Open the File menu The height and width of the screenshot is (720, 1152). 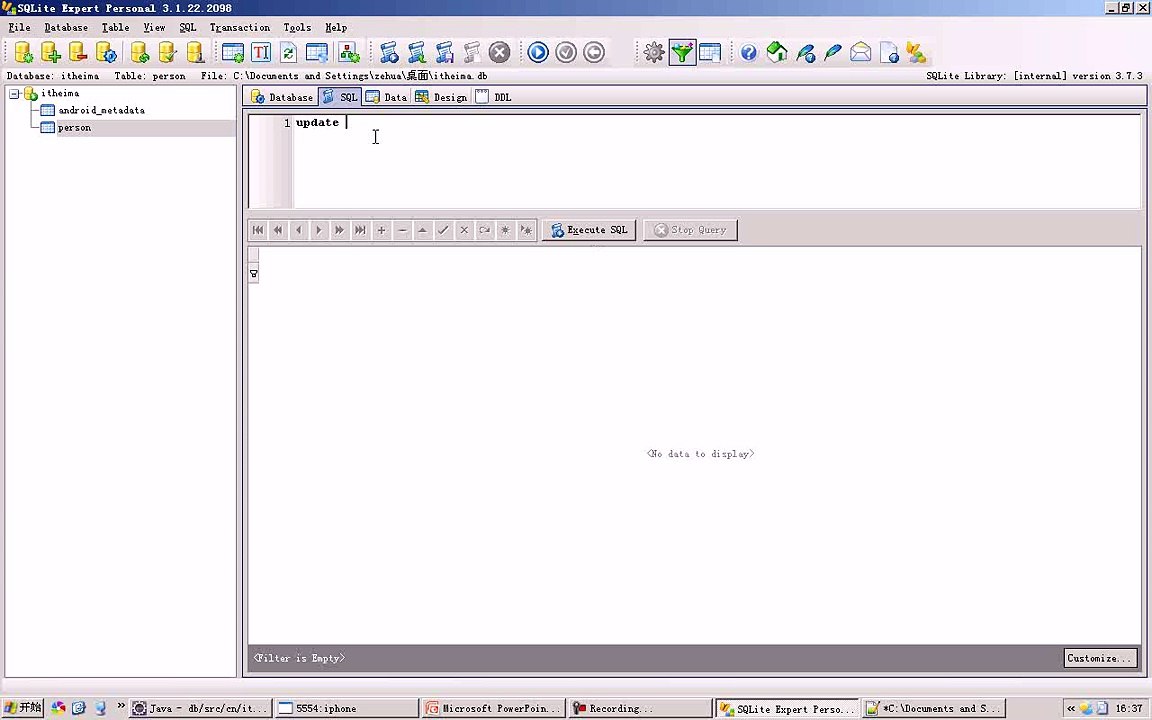(19, 27)
